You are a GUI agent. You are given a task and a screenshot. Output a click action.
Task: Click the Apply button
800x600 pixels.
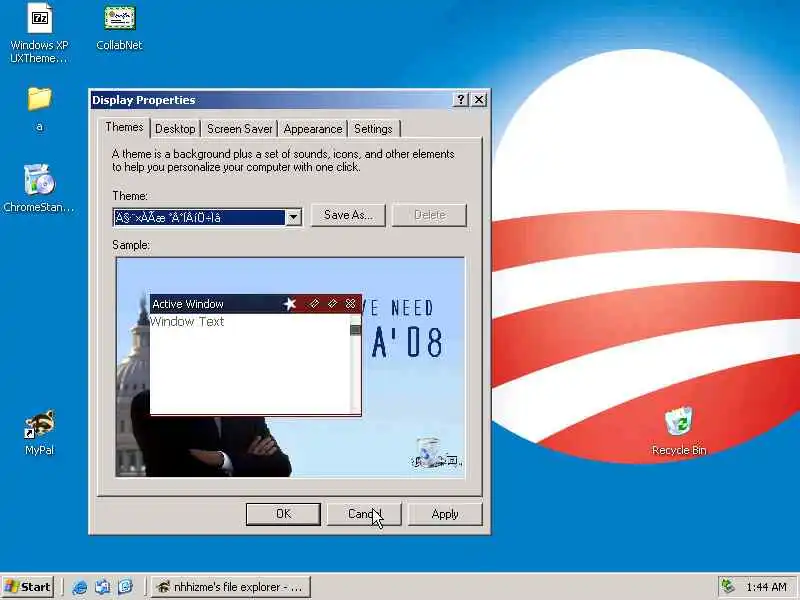tap(445, 514)
